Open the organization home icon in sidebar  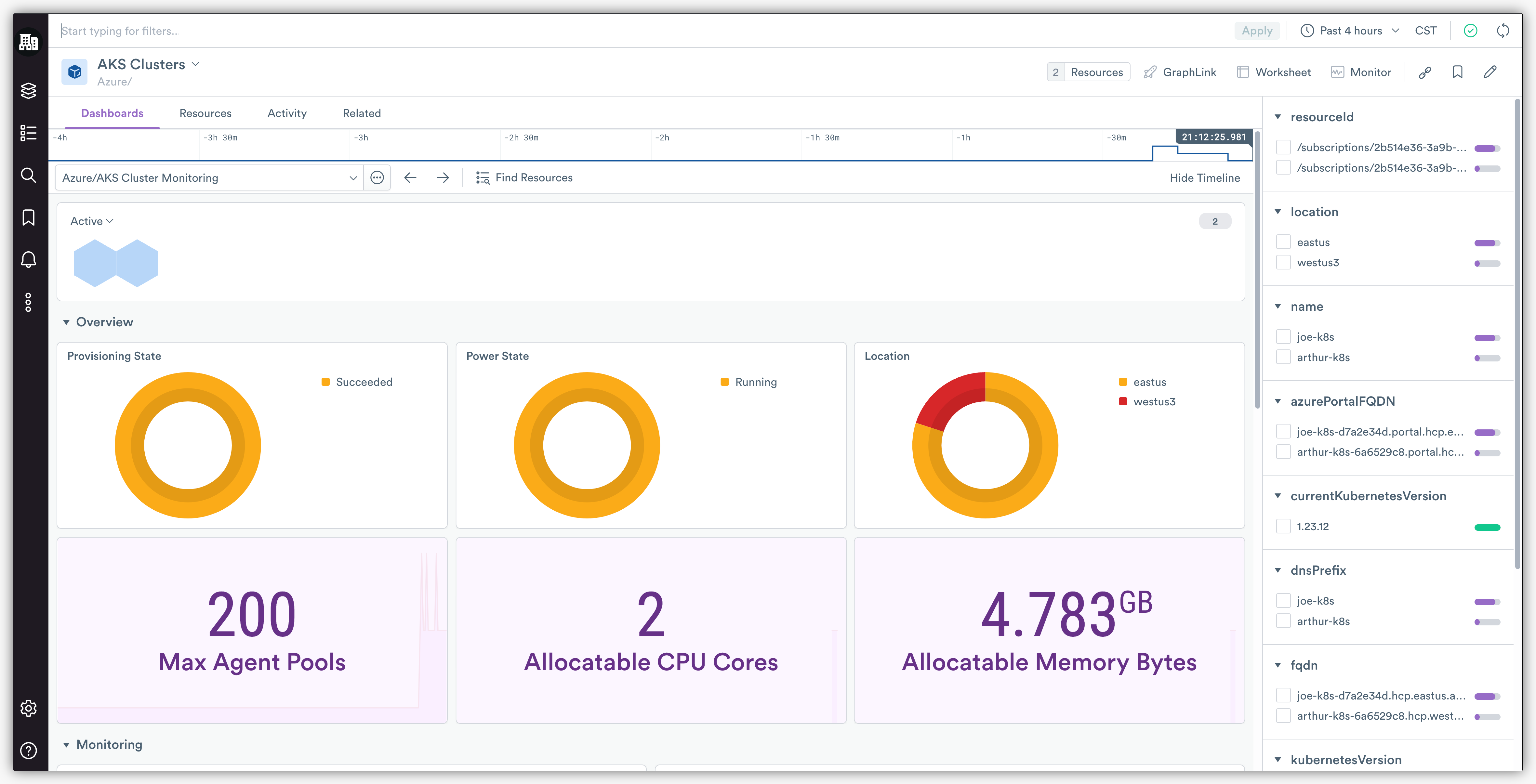coord(29,42)
